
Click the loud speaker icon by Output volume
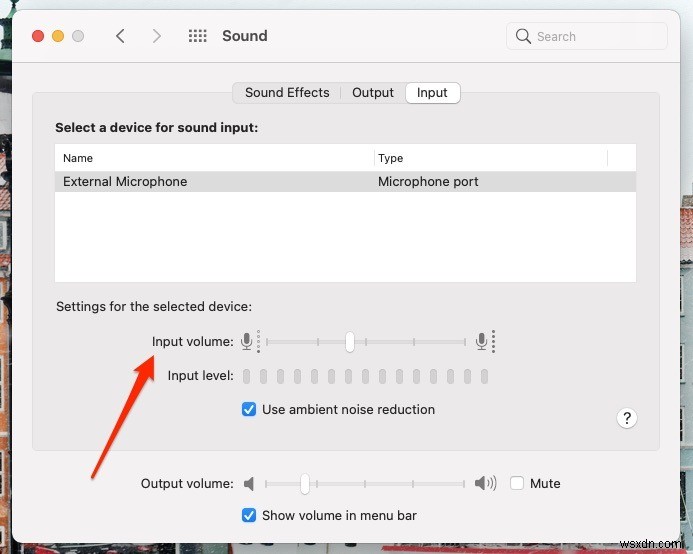pyautogui.click(x=485, y=483)
